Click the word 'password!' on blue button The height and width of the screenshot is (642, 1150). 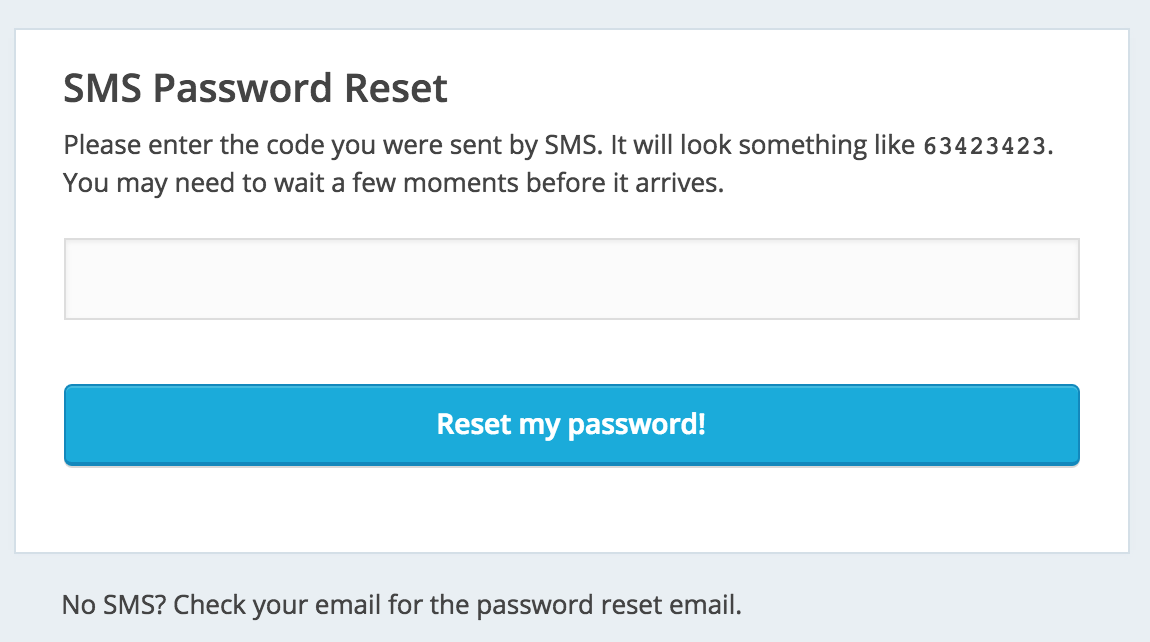pos(637,425)
